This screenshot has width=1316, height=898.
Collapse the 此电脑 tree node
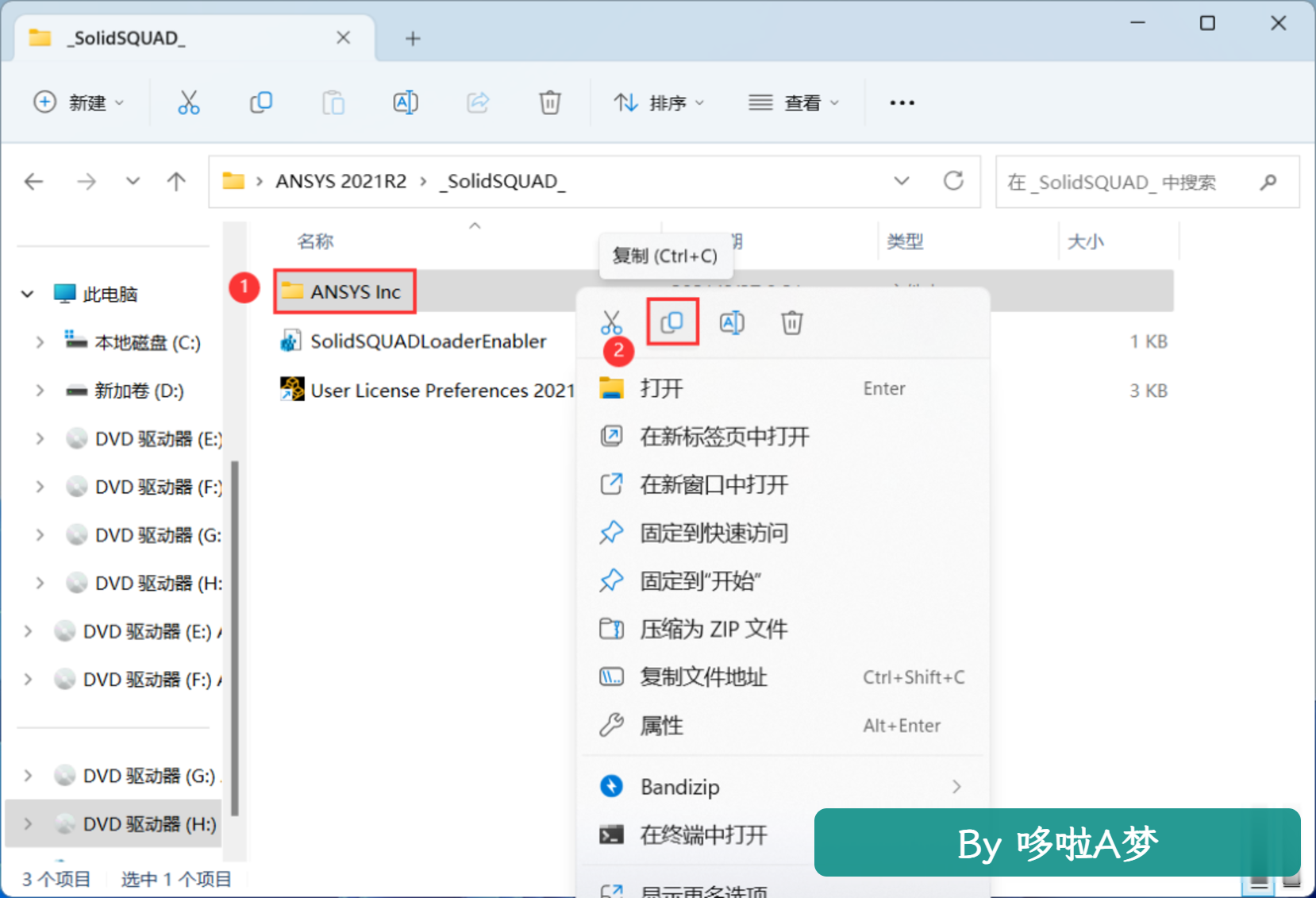coord(28,295)
